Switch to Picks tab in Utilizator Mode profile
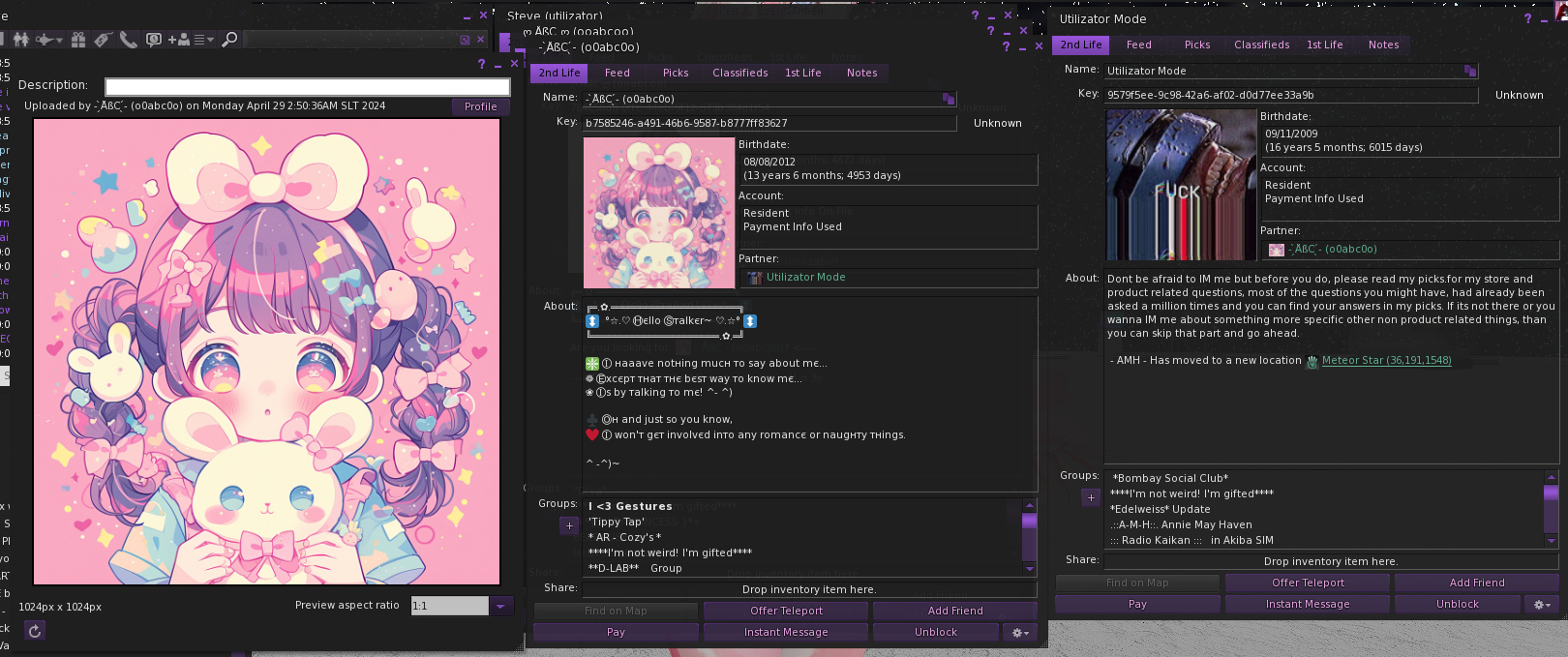This screenshot has height=657, width=1568. 1197,45
